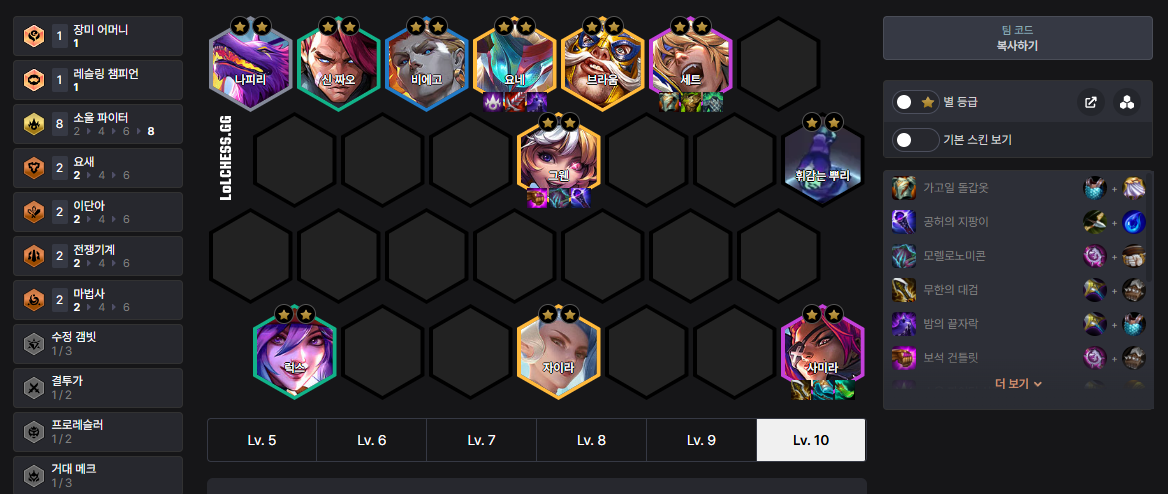
Task: Click the share/external link icon
Action: [x=1091, y=102]
